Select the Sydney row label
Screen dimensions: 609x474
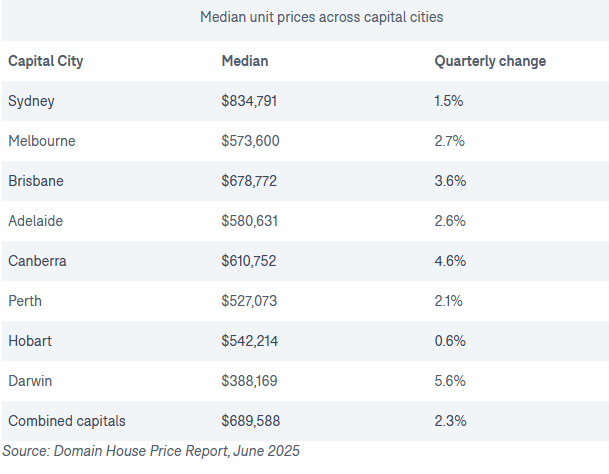coord(31,101)
